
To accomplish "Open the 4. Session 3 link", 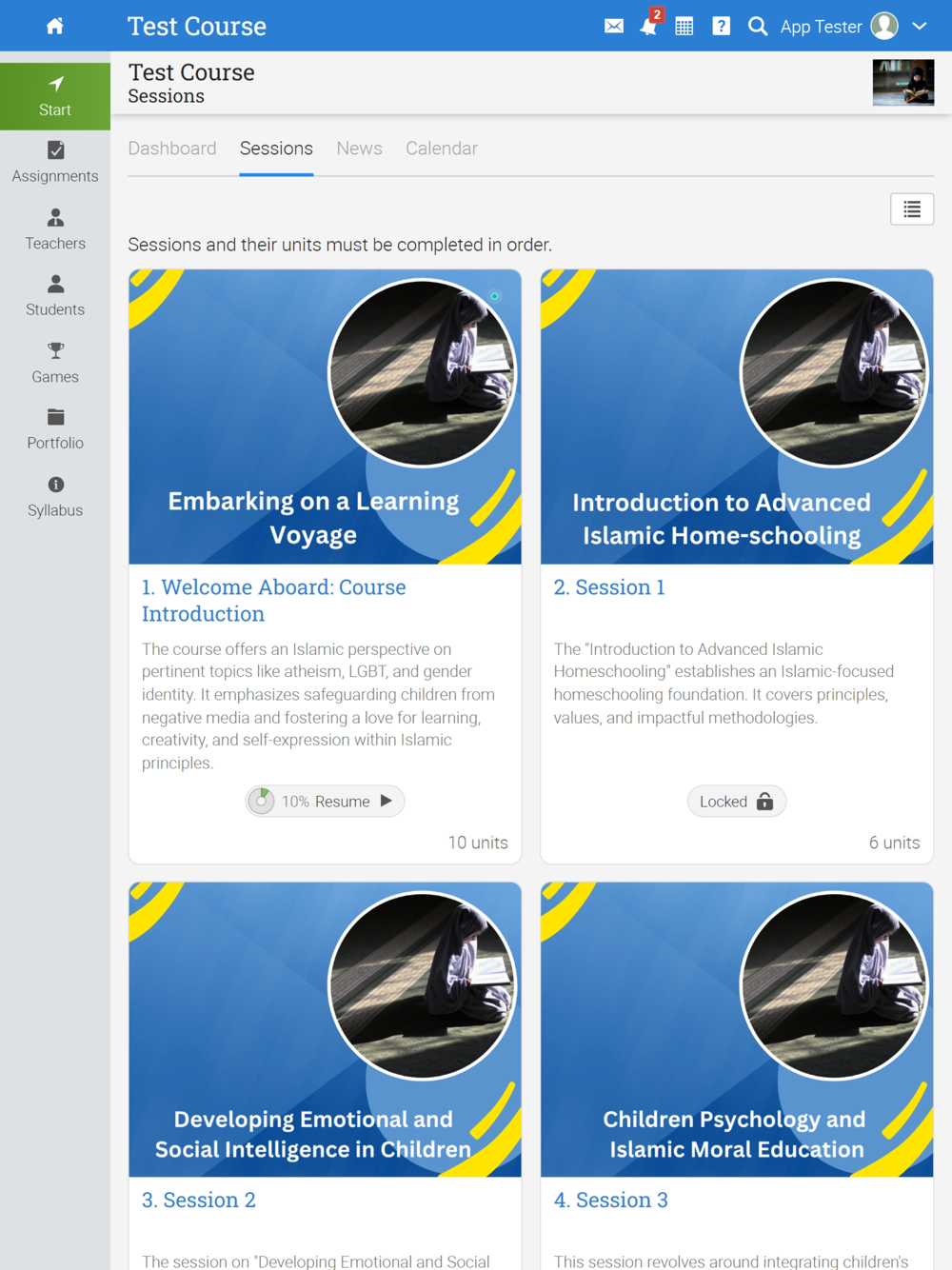I will [x=611, y=1200].
